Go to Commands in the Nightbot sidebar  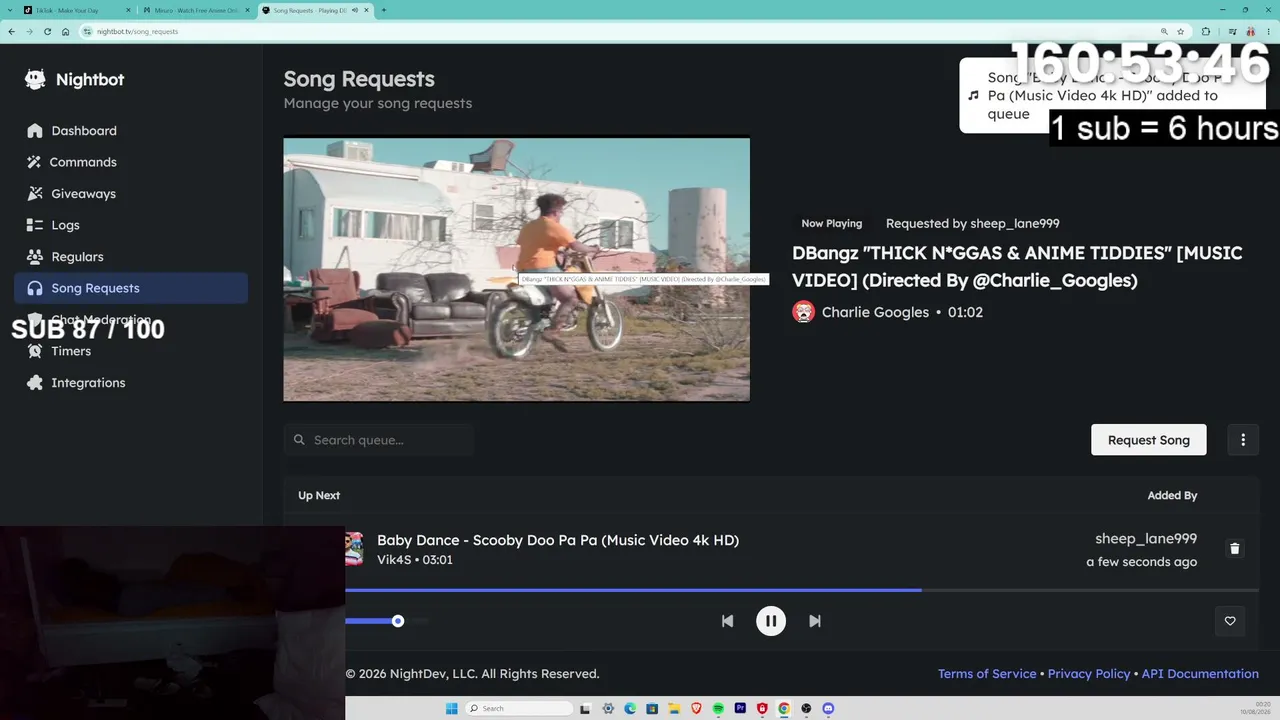click(x=131, y=162)
